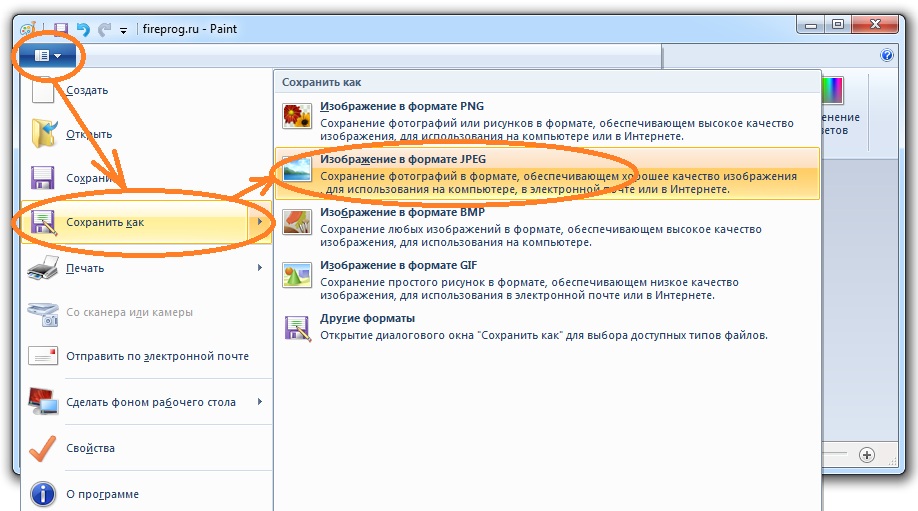918x511 pixels.
Task: Click the edit colors rainbow swatch
Action: click(x=832, y=91)
